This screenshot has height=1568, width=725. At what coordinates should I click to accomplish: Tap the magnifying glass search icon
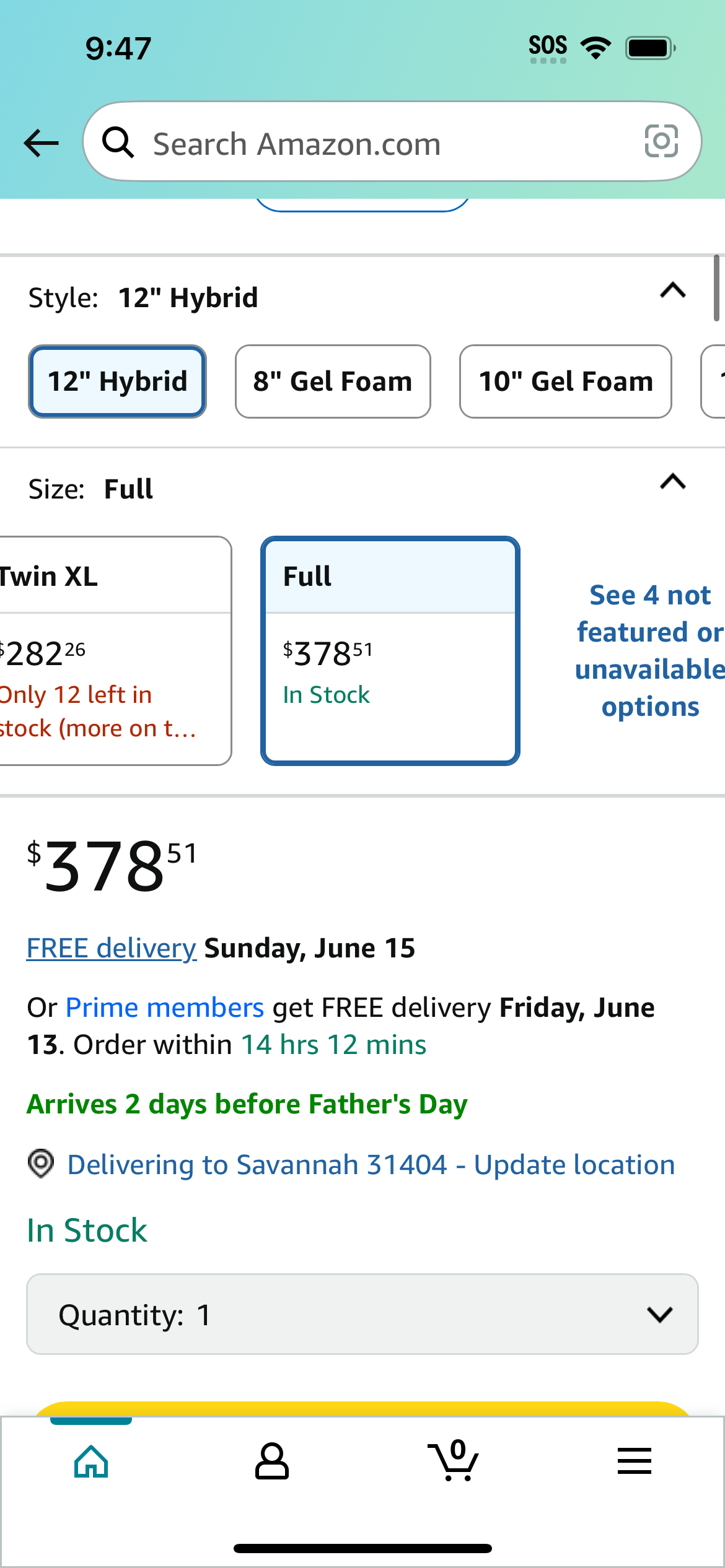118,142
